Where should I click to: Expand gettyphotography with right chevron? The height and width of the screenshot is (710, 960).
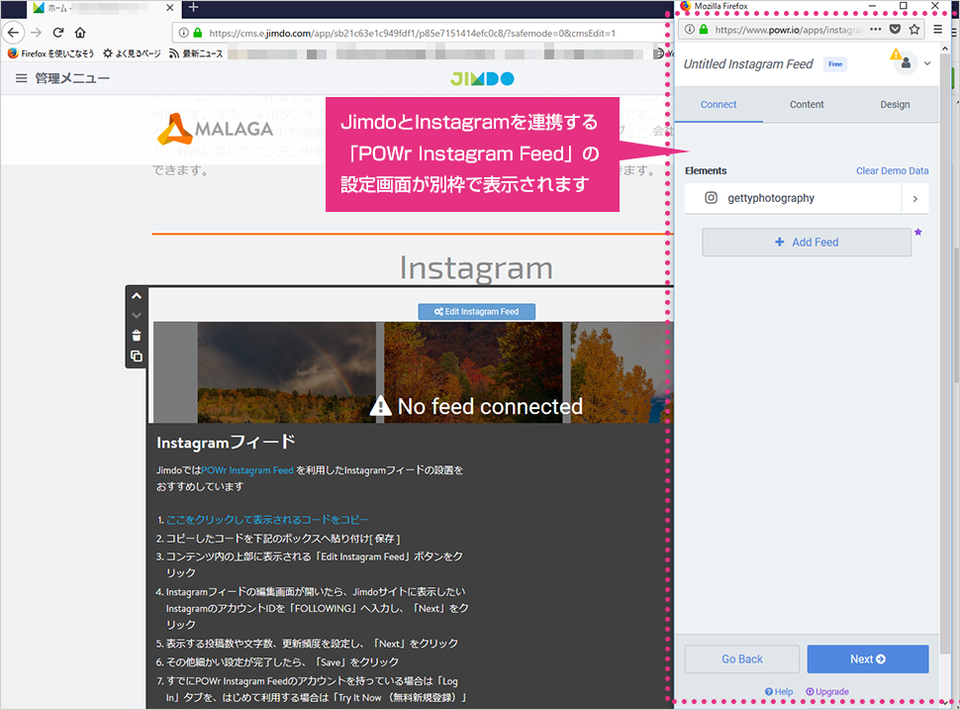click(x=915, y=198)
